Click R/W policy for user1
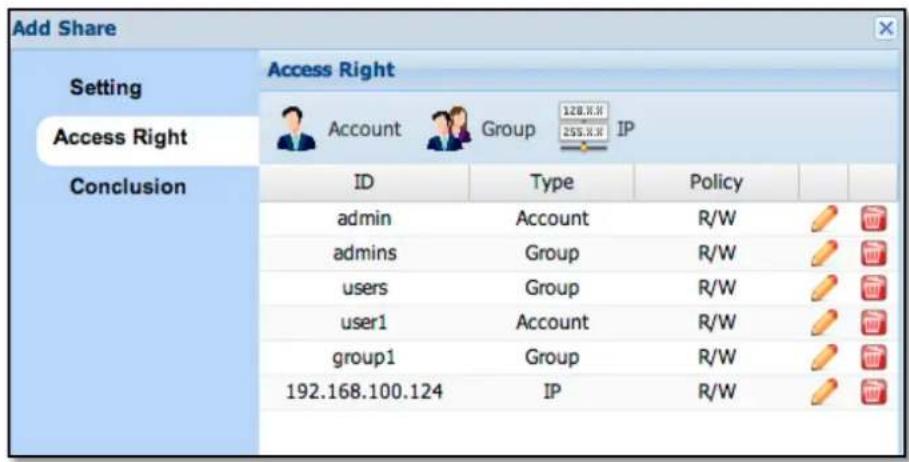 717,322
